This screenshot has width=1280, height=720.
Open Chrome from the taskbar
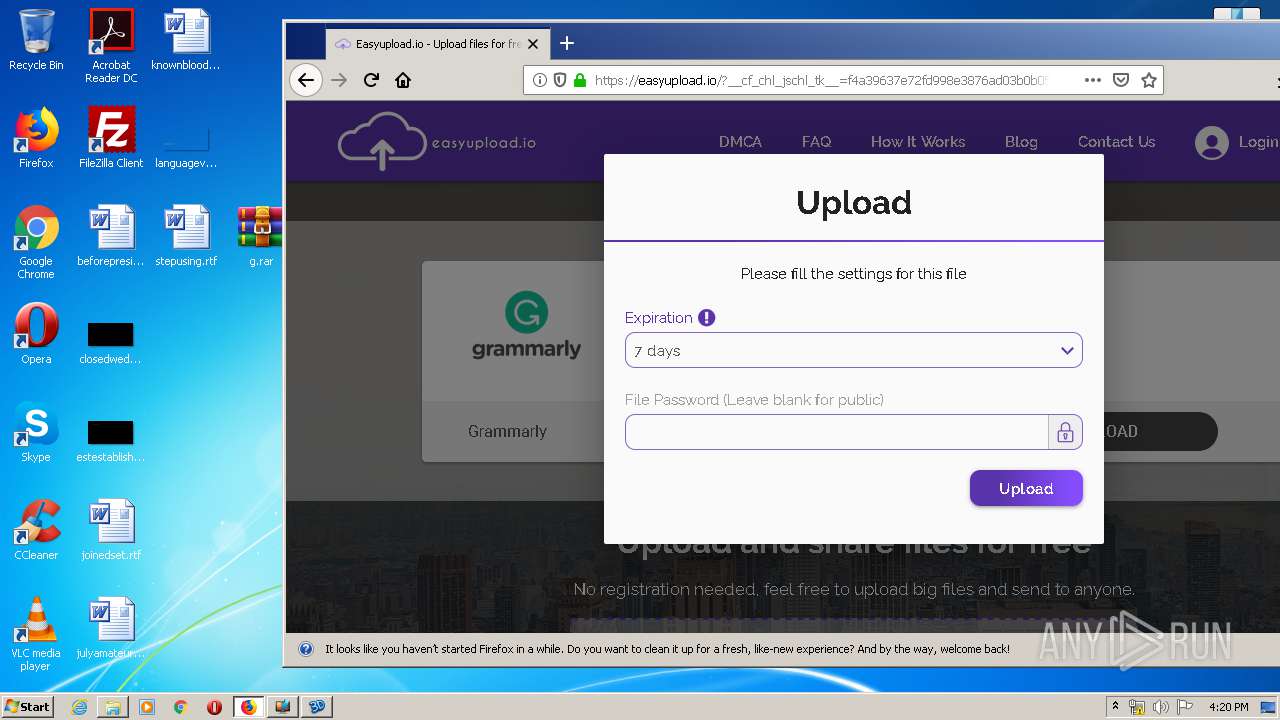(x=180, y=707)
